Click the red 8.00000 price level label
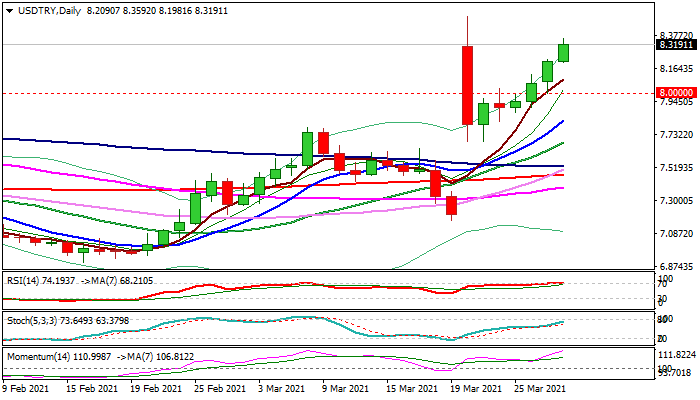Viewport: 700px width, 400px height. tap(676, 93)
